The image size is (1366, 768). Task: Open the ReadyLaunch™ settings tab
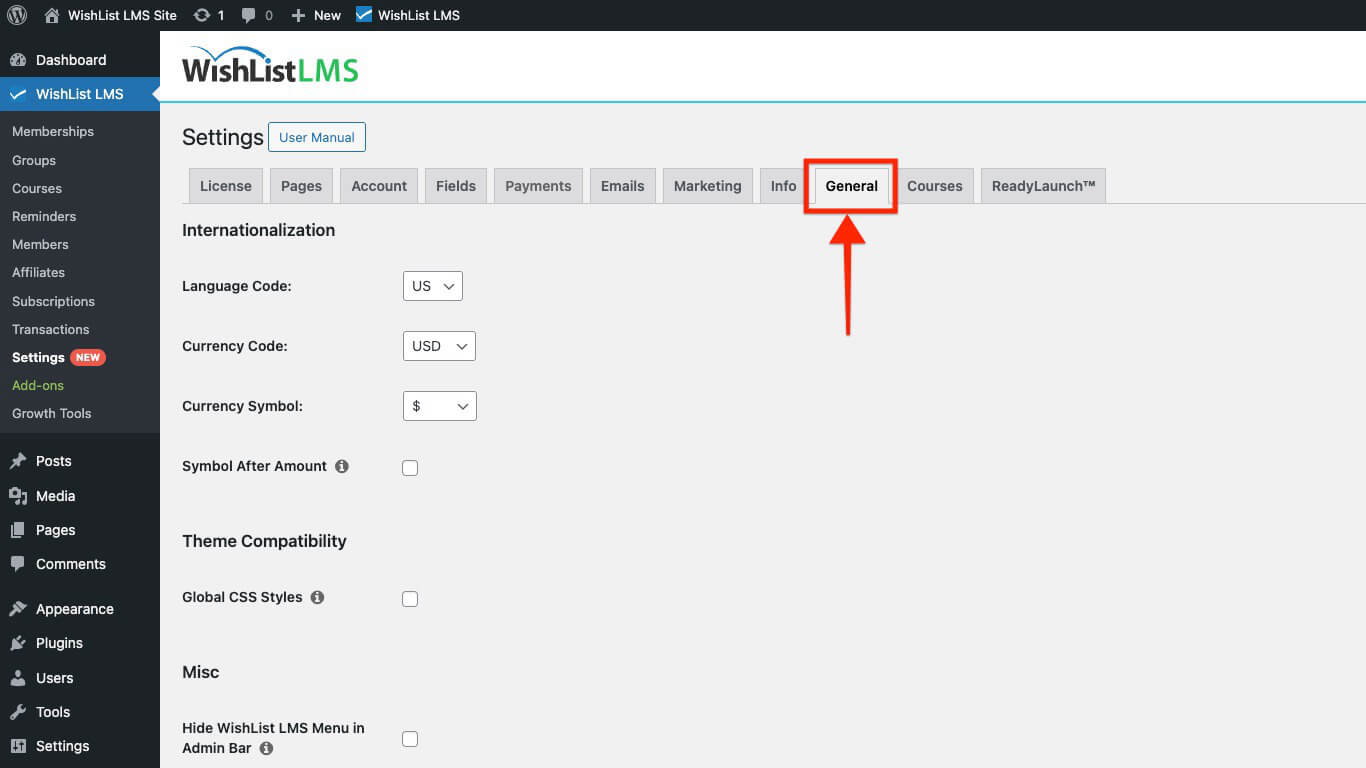(x=1043, y=185)
